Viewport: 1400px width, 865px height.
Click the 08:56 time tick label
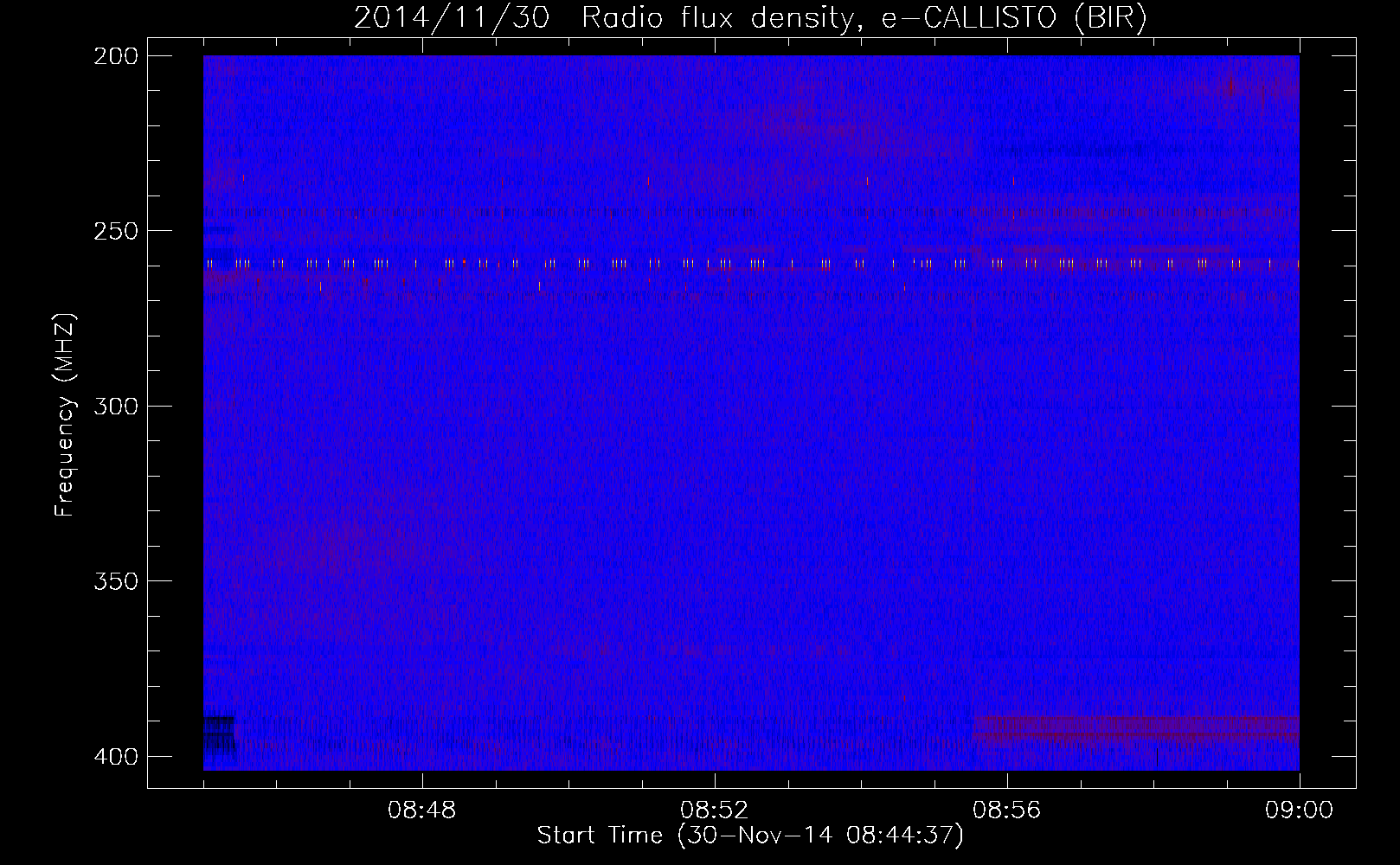coord(1007,811)
